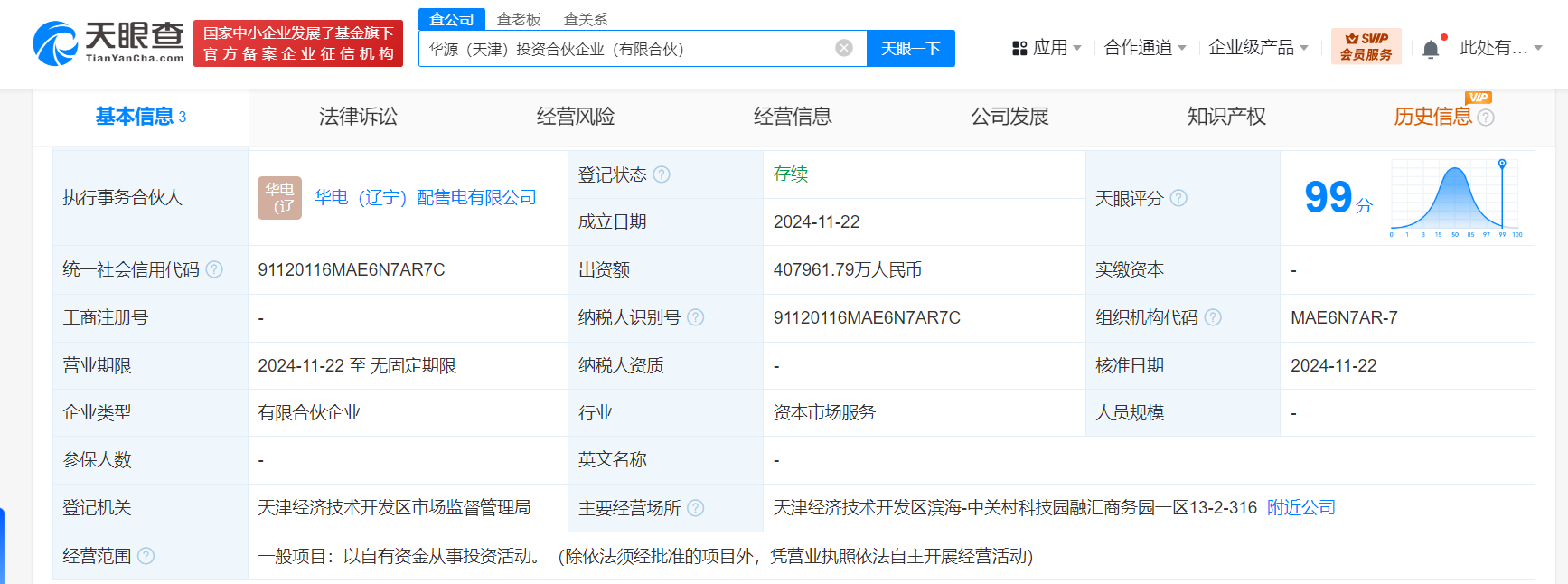Open 华电（辽宁）配售电有限公司 company link
Image resolution: width=1568 pixels, height=584 pixels.
pos(425,197)
